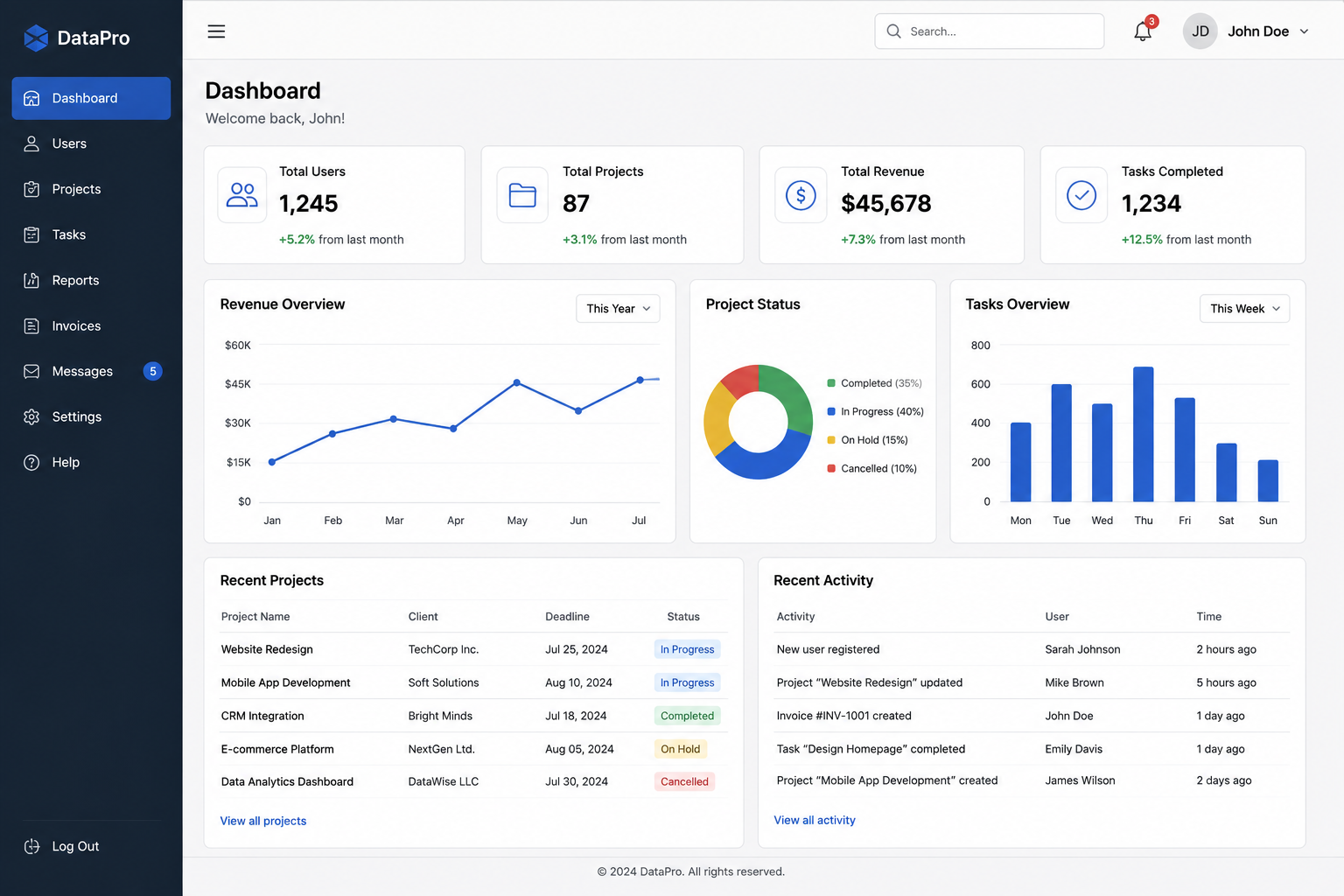1344x896 pixels.
Task: Click On Hold badge for E-commerce Platform
Action: pos(680,749)
